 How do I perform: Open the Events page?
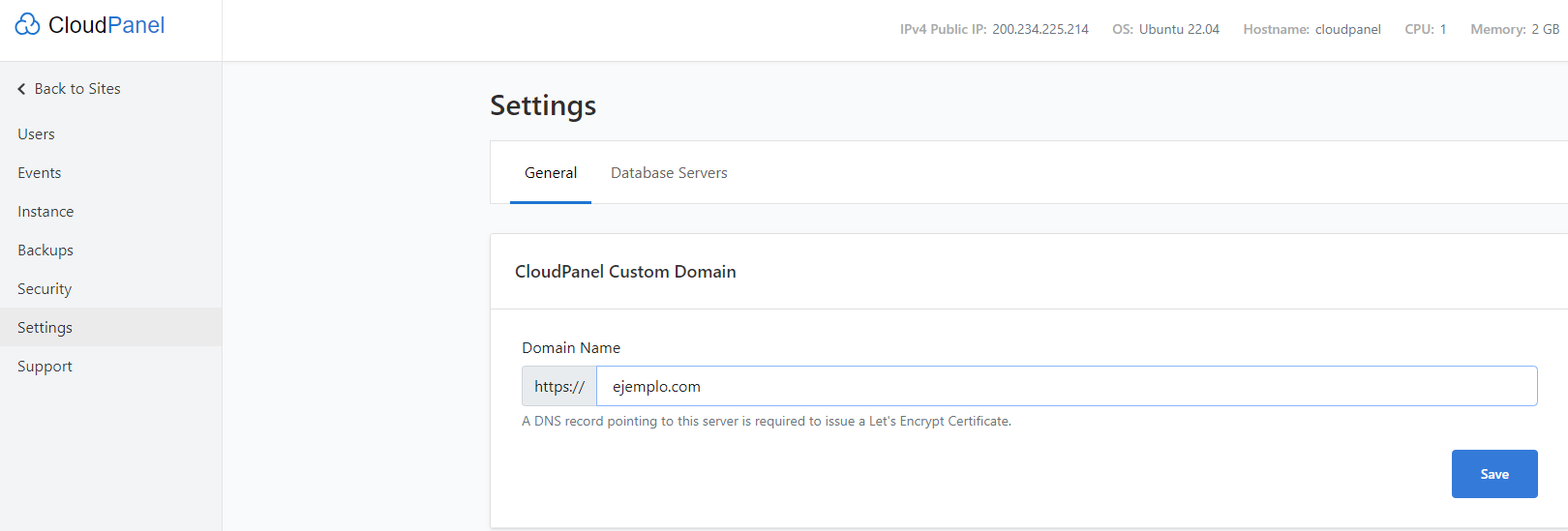click(40, 173)
